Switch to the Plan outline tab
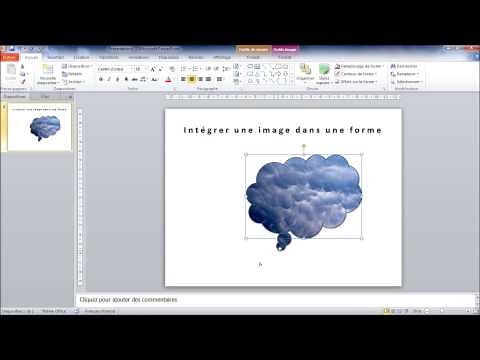 tap(45, 97)
